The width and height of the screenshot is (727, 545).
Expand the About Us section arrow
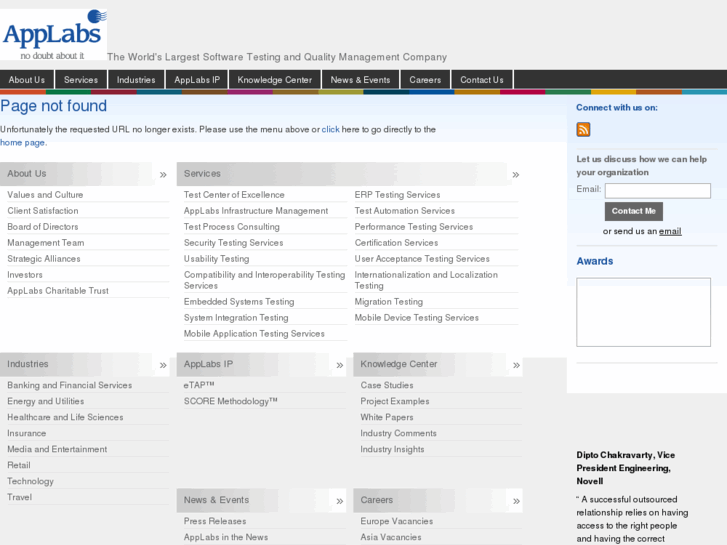coord(163,174)
